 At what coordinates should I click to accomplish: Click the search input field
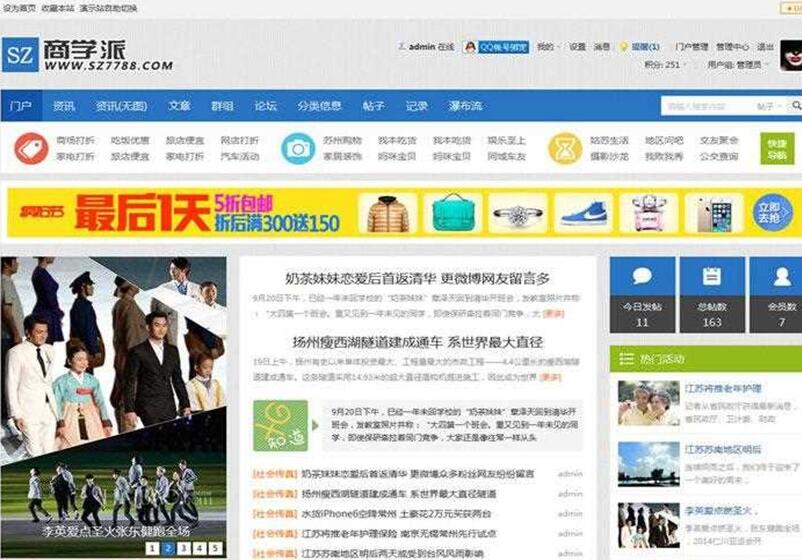(x=705, y=105)
